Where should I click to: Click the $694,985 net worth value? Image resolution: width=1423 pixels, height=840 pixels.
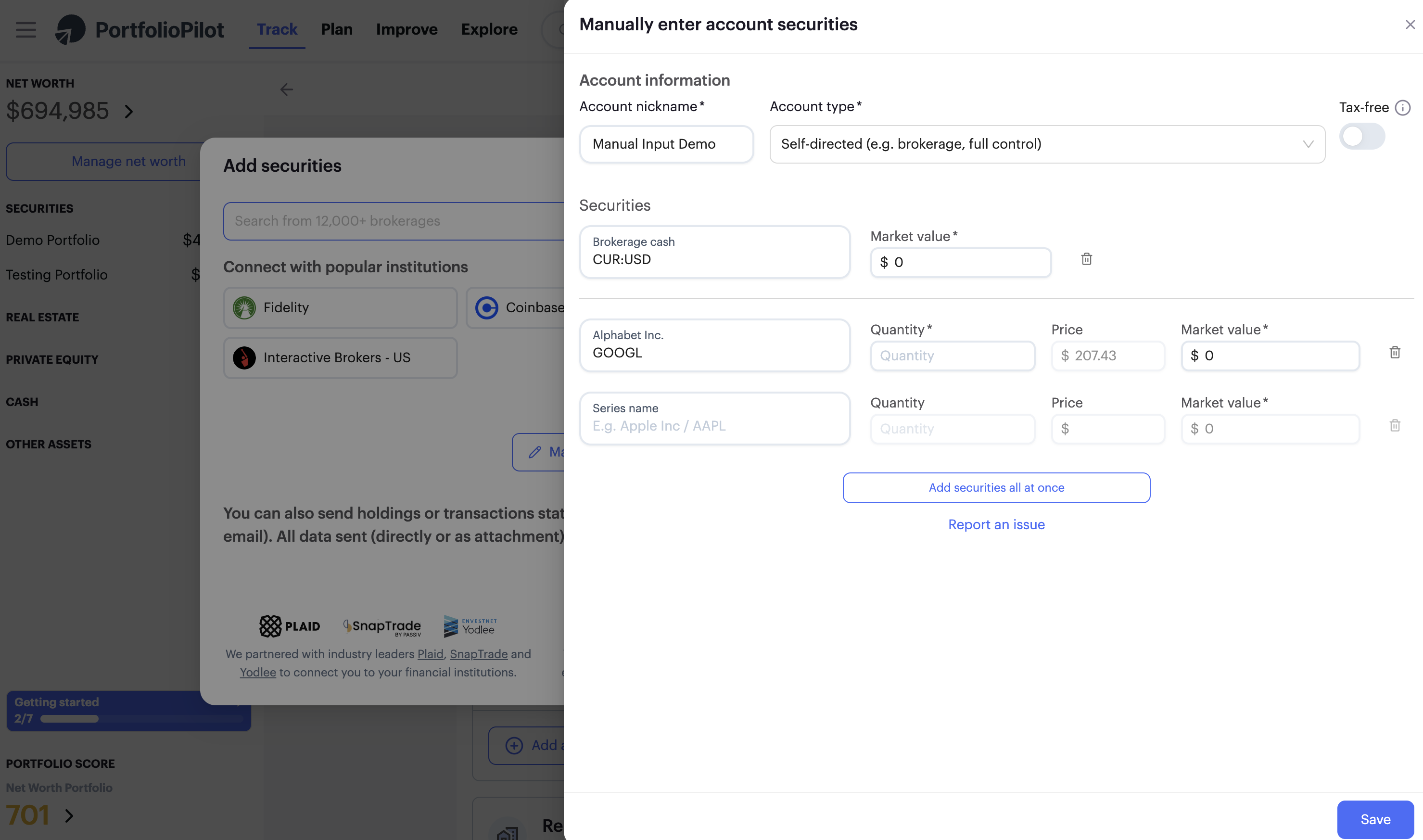click(x=57, y=111)
